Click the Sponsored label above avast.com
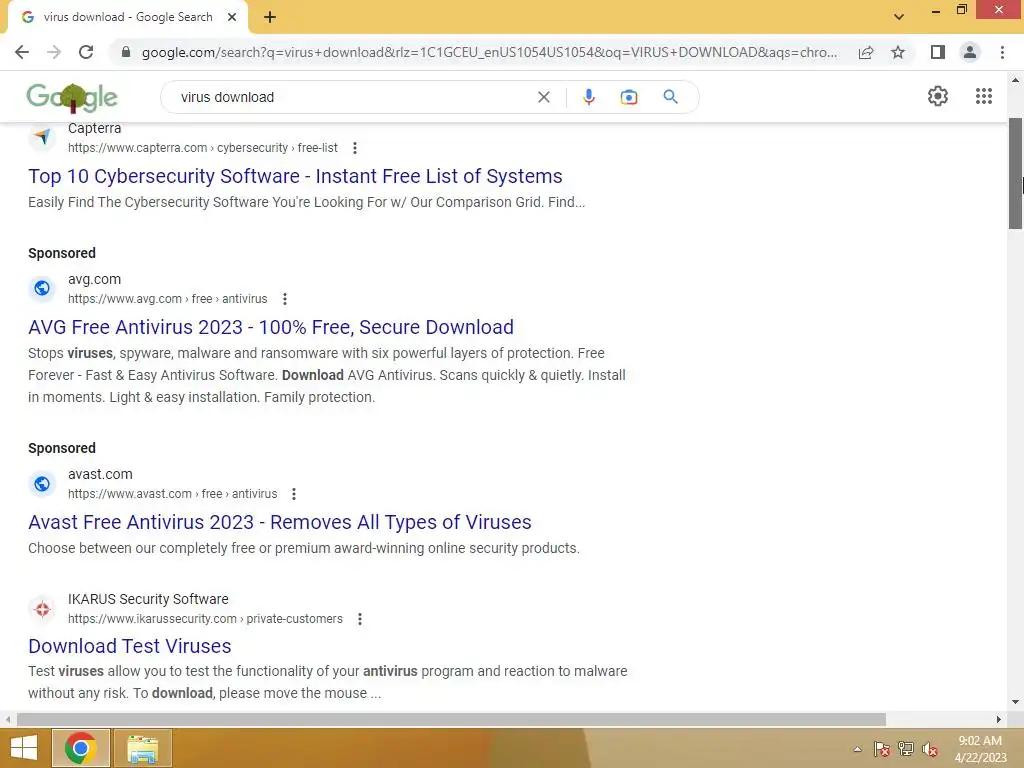This screenshot has height=768, width=1024. click(62, 449)
